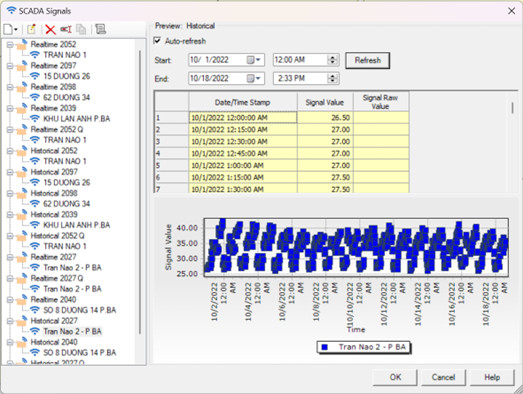Collapse the Historical 2039 tree node
This screenshot has height=394, width=523.
click(x=10, y=215)
